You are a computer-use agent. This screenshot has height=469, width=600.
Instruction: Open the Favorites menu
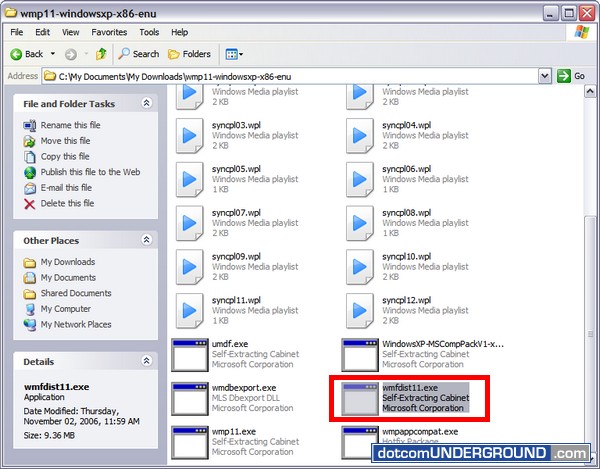pyautogui.click(x=109, y=32)
